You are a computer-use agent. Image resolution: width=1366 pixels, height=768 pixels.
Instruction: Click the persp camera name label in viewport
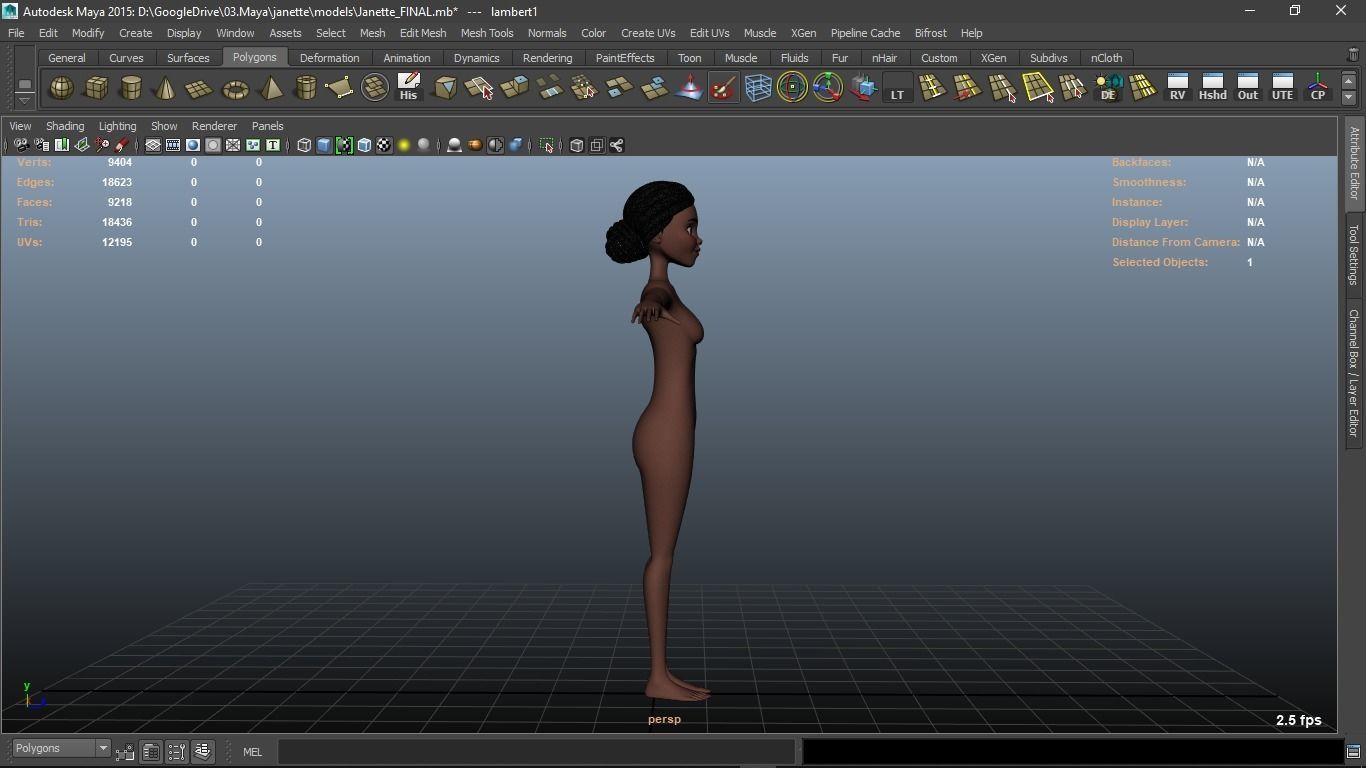coord(664,719)
